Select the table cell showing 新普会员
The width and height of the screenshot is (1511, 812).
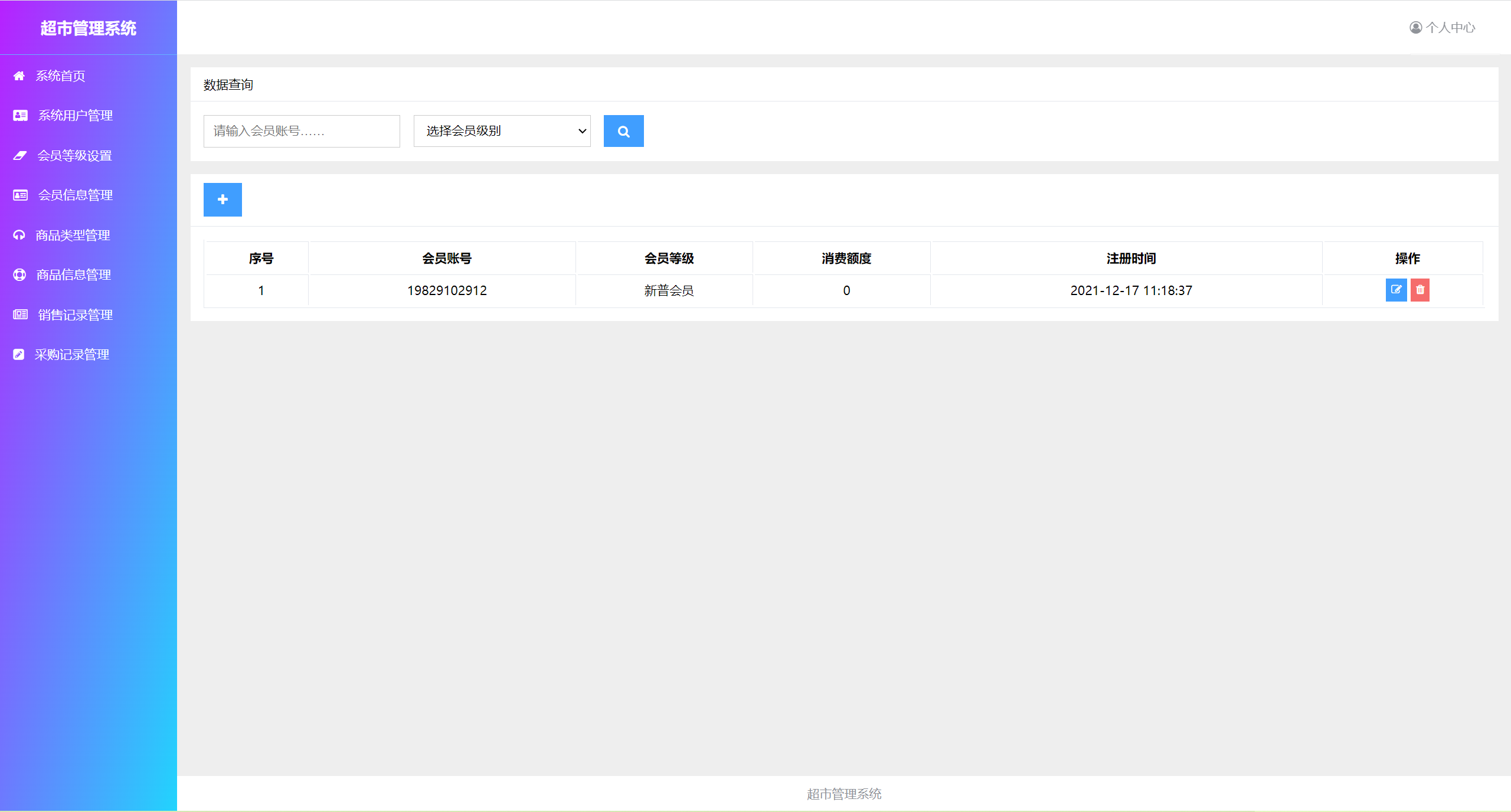669,290
